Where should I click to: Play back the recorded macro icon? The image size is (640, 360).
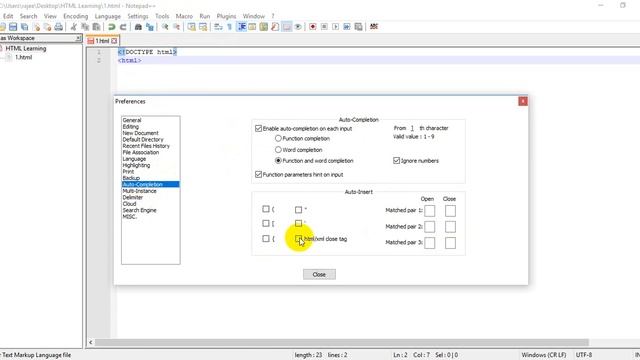(336, 27)
